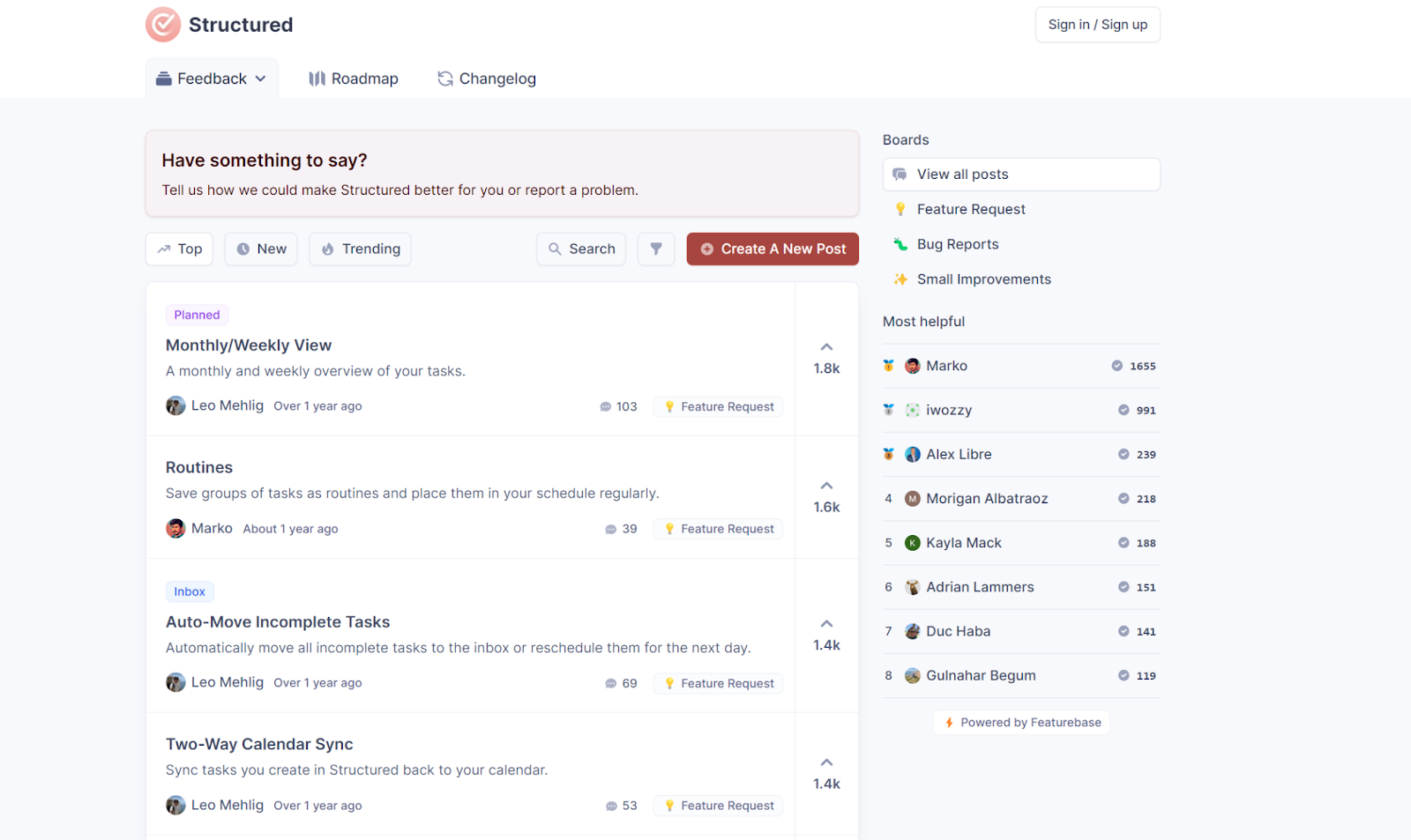This screenshot has height=840, width=1411.
Task: Select View all posts board
Action: click(x=1021, y=175)
